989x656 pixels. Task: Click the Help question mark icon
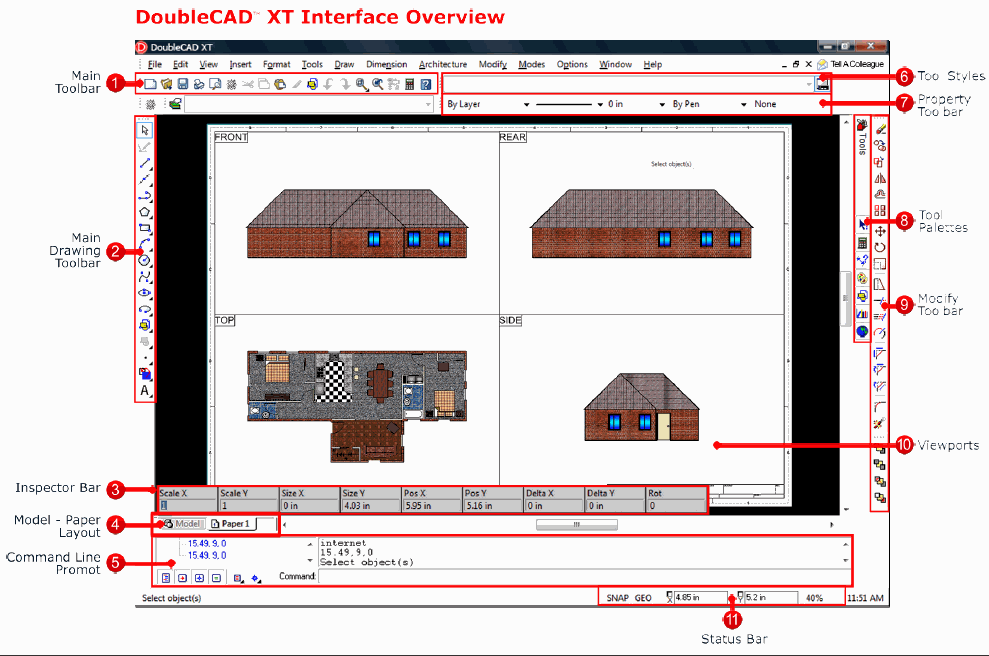[426, 84]
